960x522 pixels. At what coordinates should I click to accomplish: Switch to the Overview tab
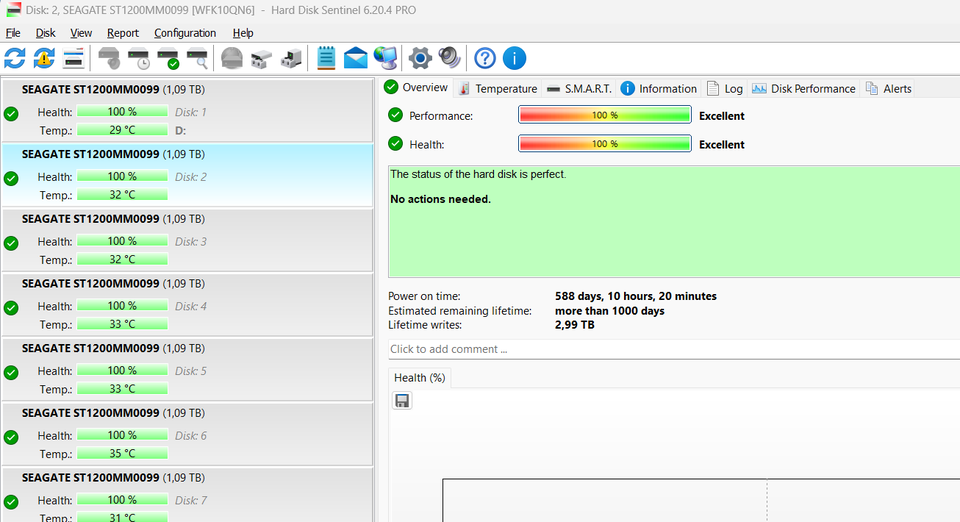(417, 88)
